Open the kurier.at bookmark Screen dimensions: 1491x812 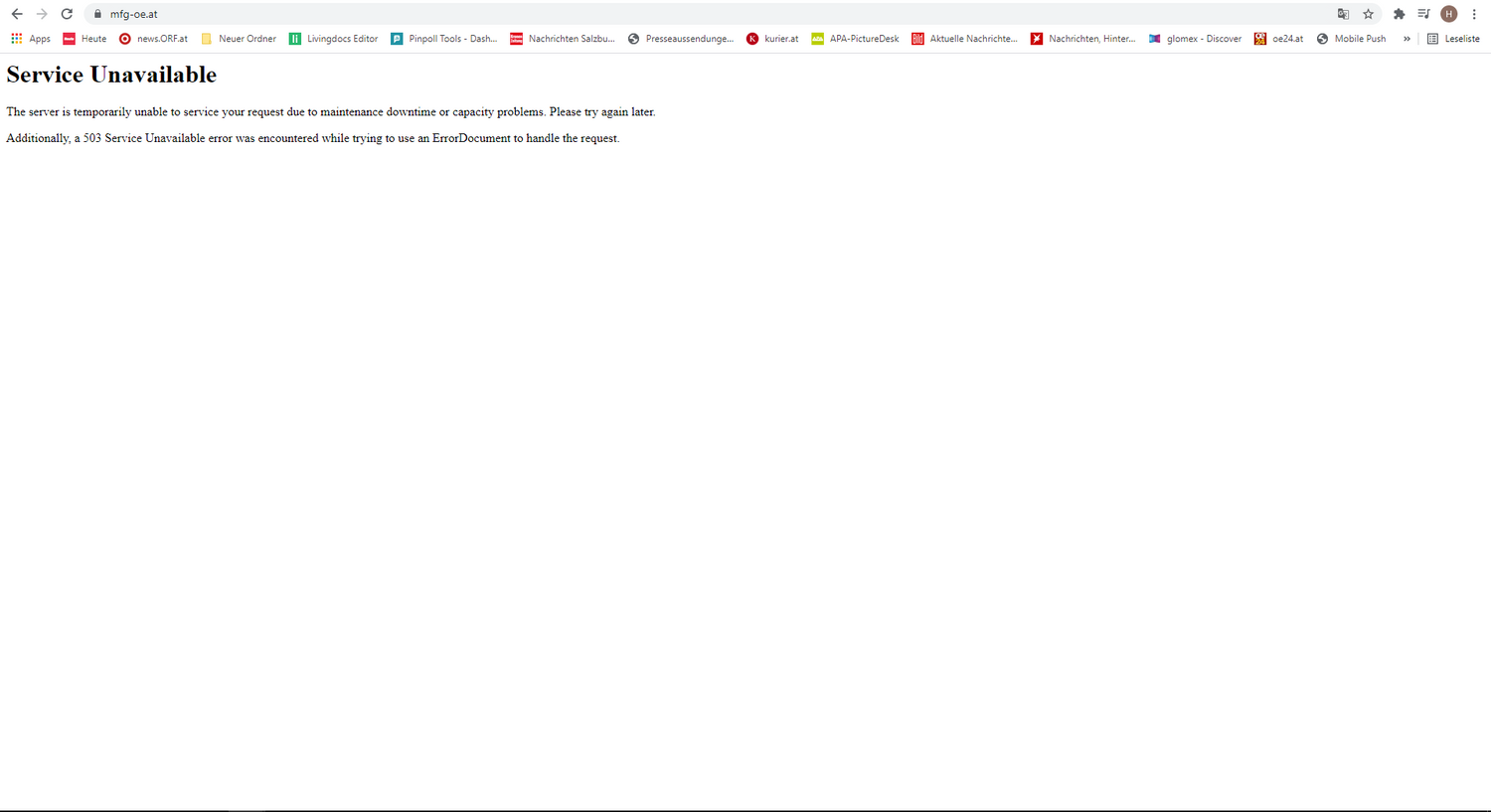pos(772,39)
